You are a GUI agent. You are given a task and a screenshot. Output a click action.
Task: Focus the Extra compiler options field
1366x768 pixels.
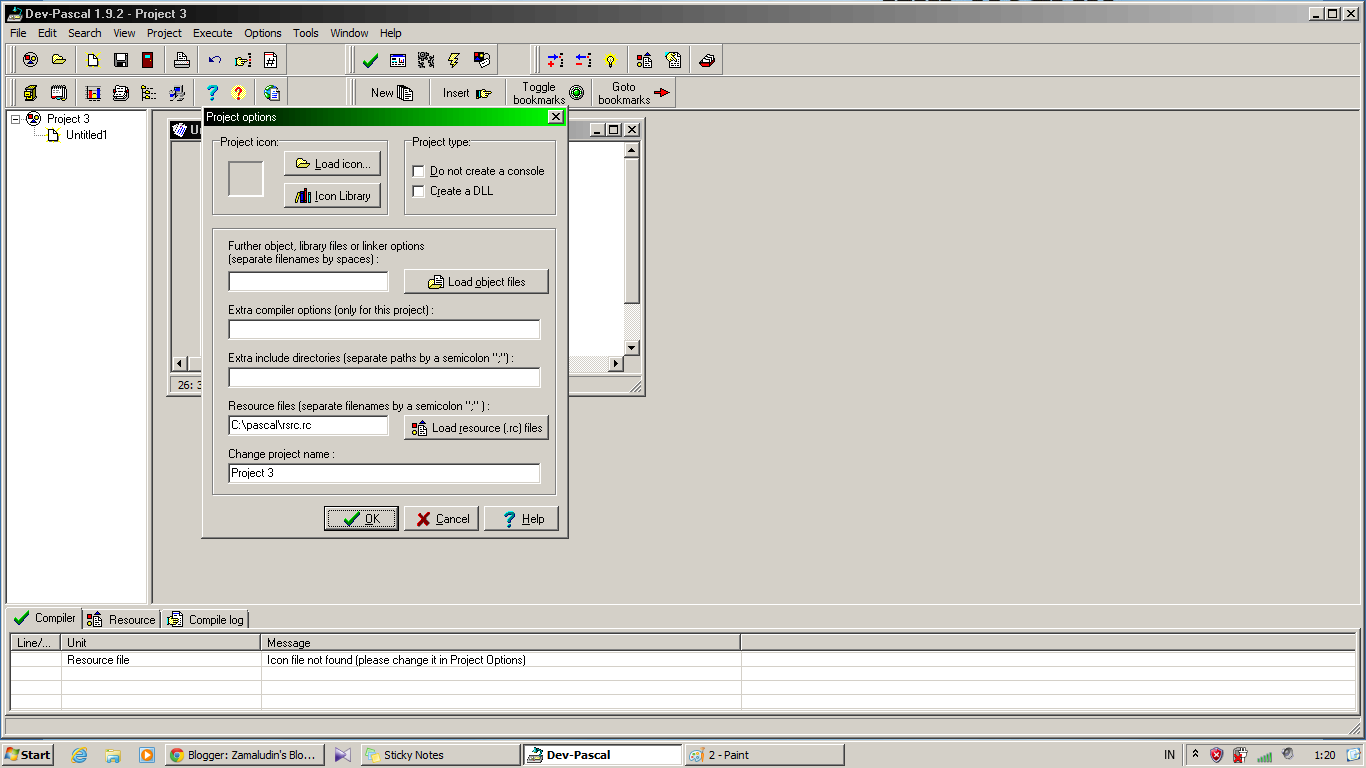384,330
